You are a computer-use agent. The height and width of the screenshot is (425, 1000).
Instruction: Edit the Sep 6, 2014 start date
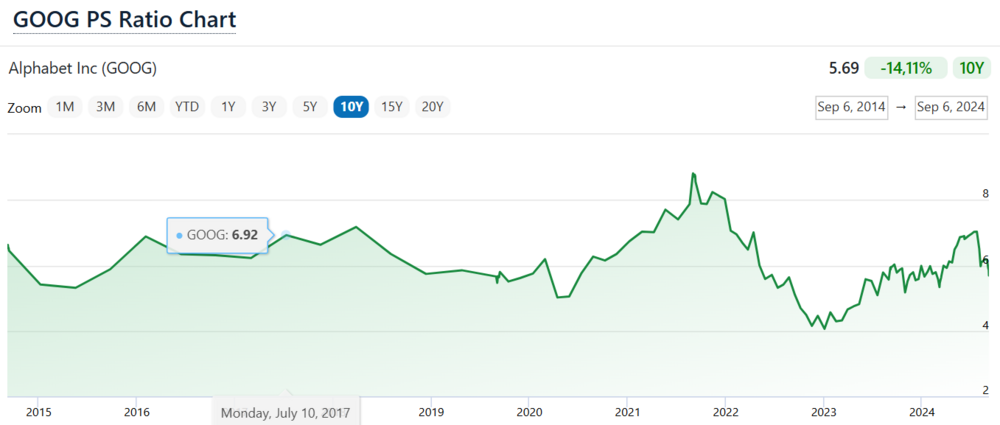(x=852, y=107)
